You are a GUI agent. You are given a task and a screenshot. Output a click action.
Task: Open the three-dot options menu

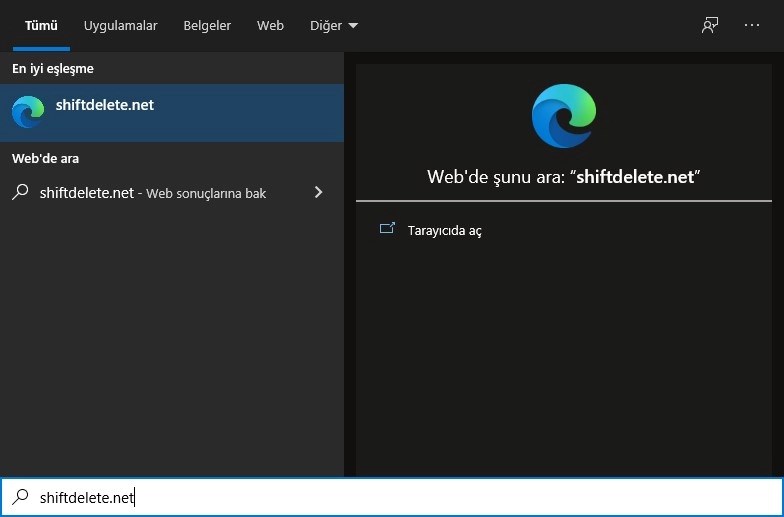752,26
